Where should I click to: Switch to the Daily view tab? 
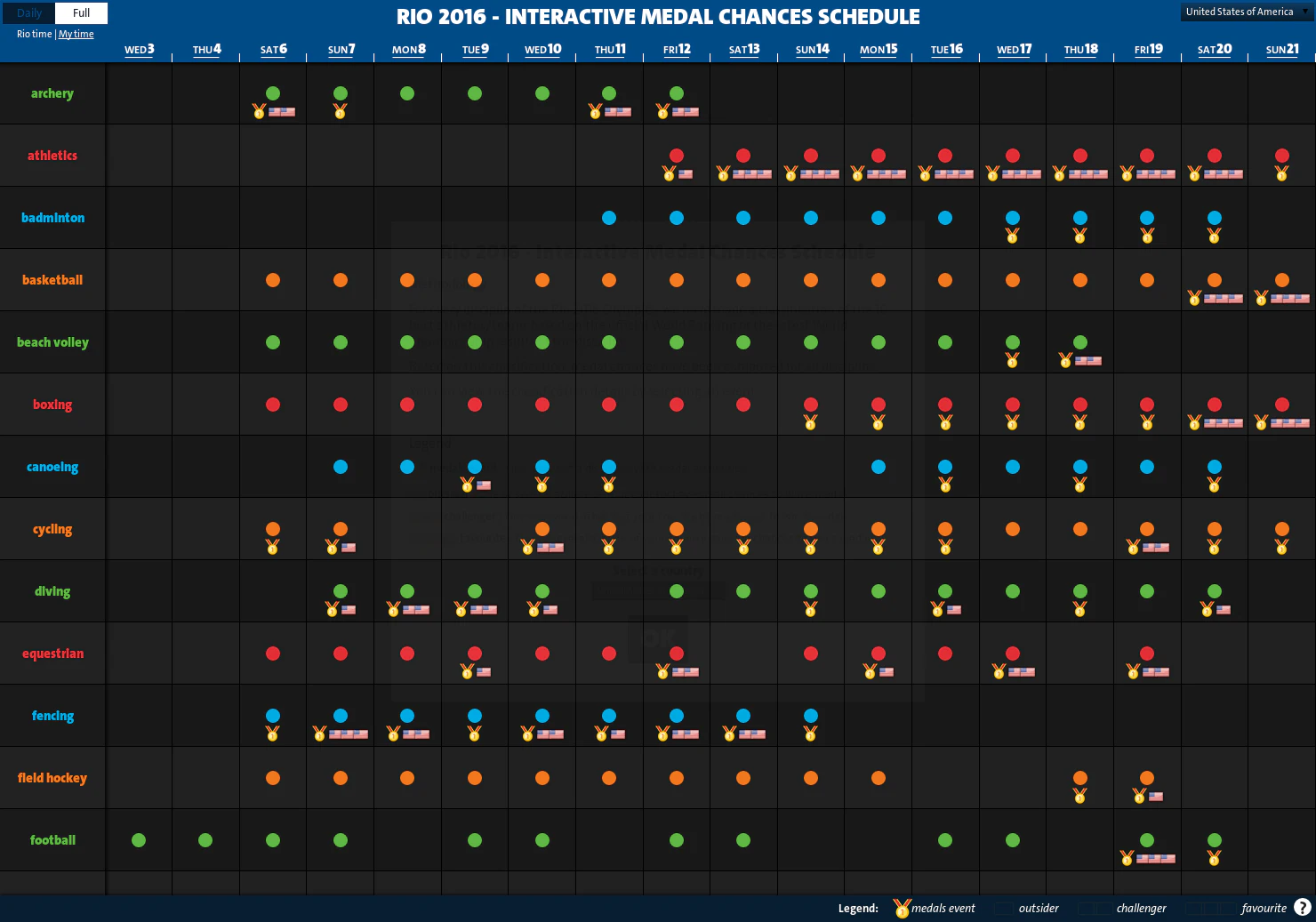pyautogui.click(x=29, y=13)
